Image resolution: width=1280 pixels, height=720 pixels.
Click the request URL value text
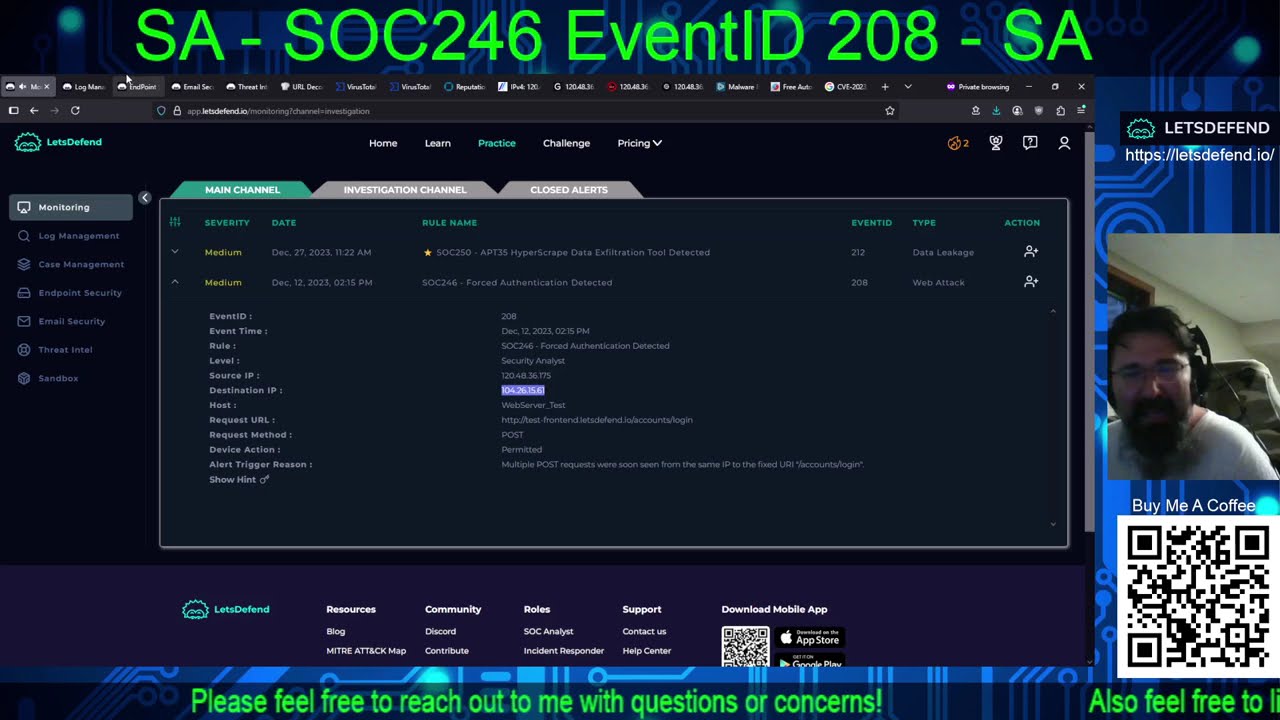click(597, 420)
